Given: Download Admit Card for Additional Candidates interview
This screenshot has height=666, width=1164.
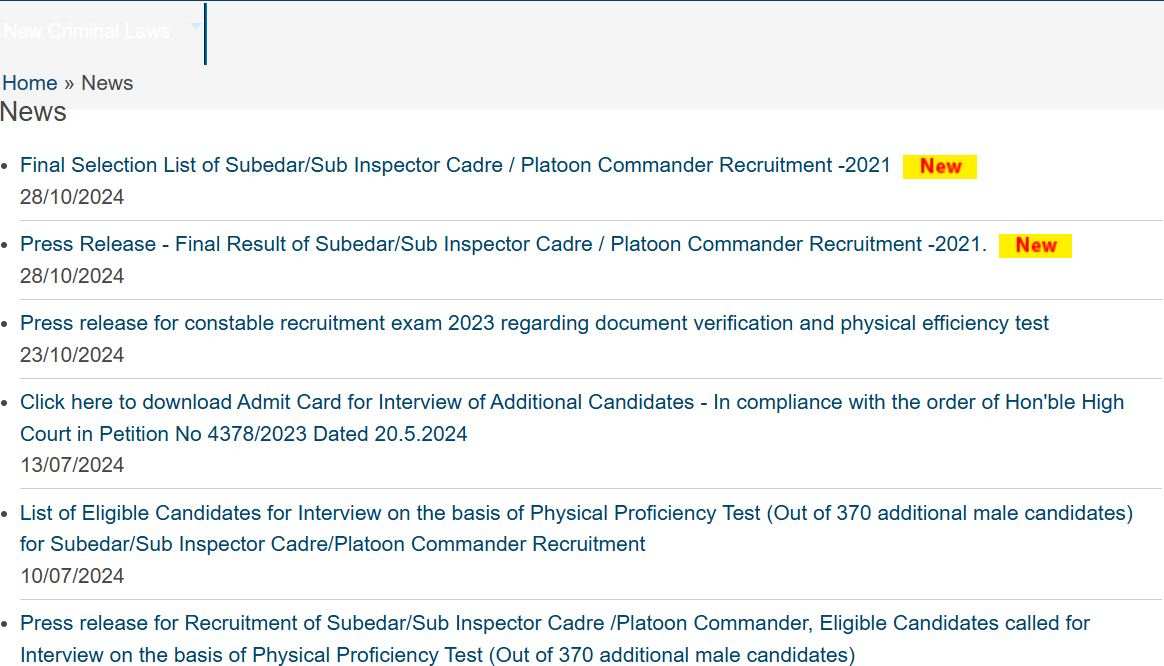Looking at the screenshot, I should [571, 403].
